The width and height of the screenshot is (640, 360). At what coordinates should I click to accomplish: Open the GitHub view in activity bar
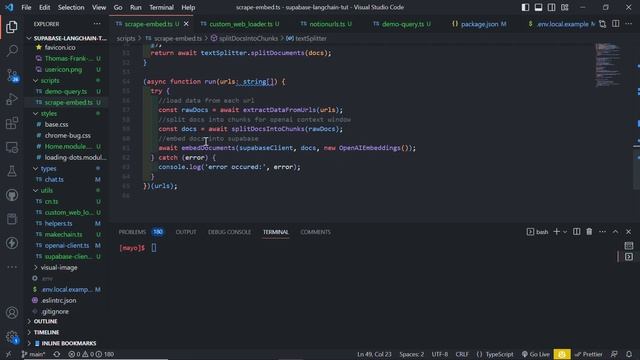click(x=12, y=195)
